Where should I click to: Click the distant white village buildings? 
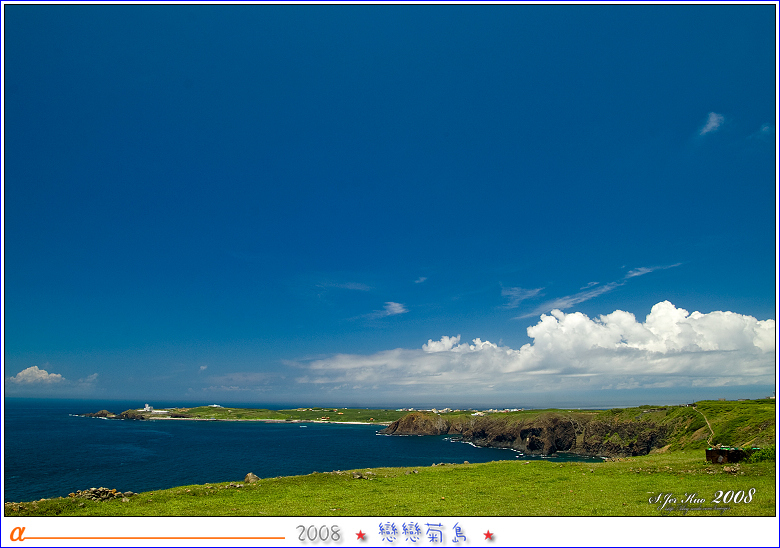[460, 409]
